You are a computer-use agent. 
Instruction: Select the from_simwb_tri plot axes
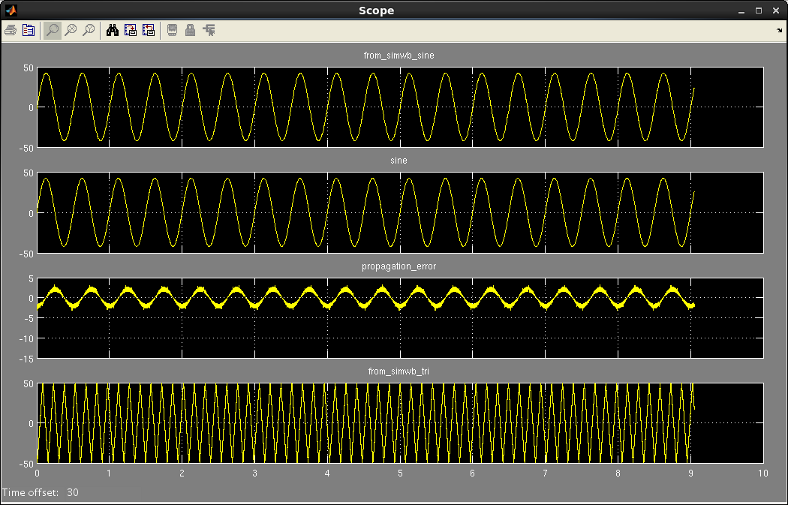coord(400,423)
